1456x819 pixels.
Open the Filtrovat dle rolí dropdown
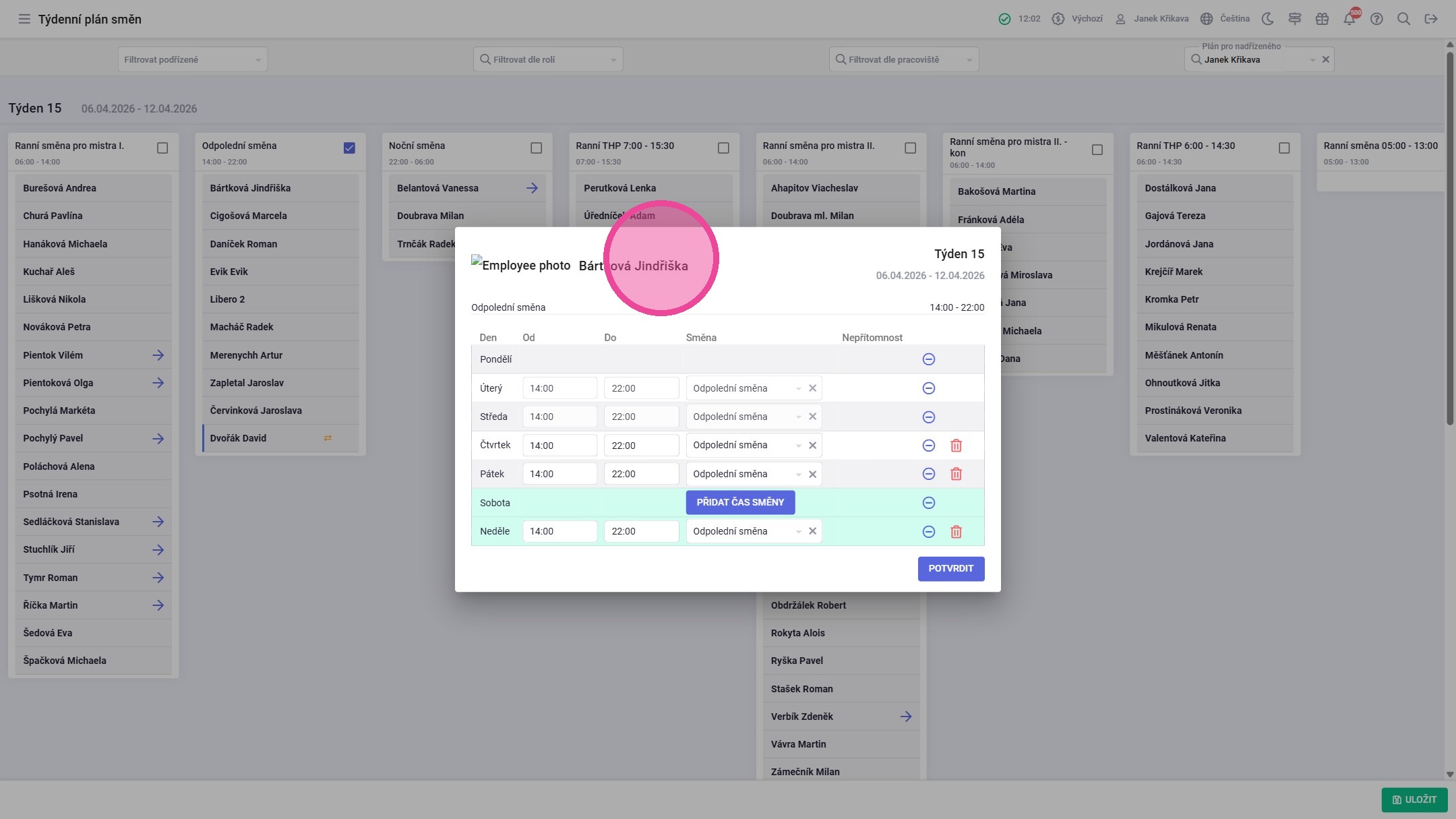pos(548,59)
